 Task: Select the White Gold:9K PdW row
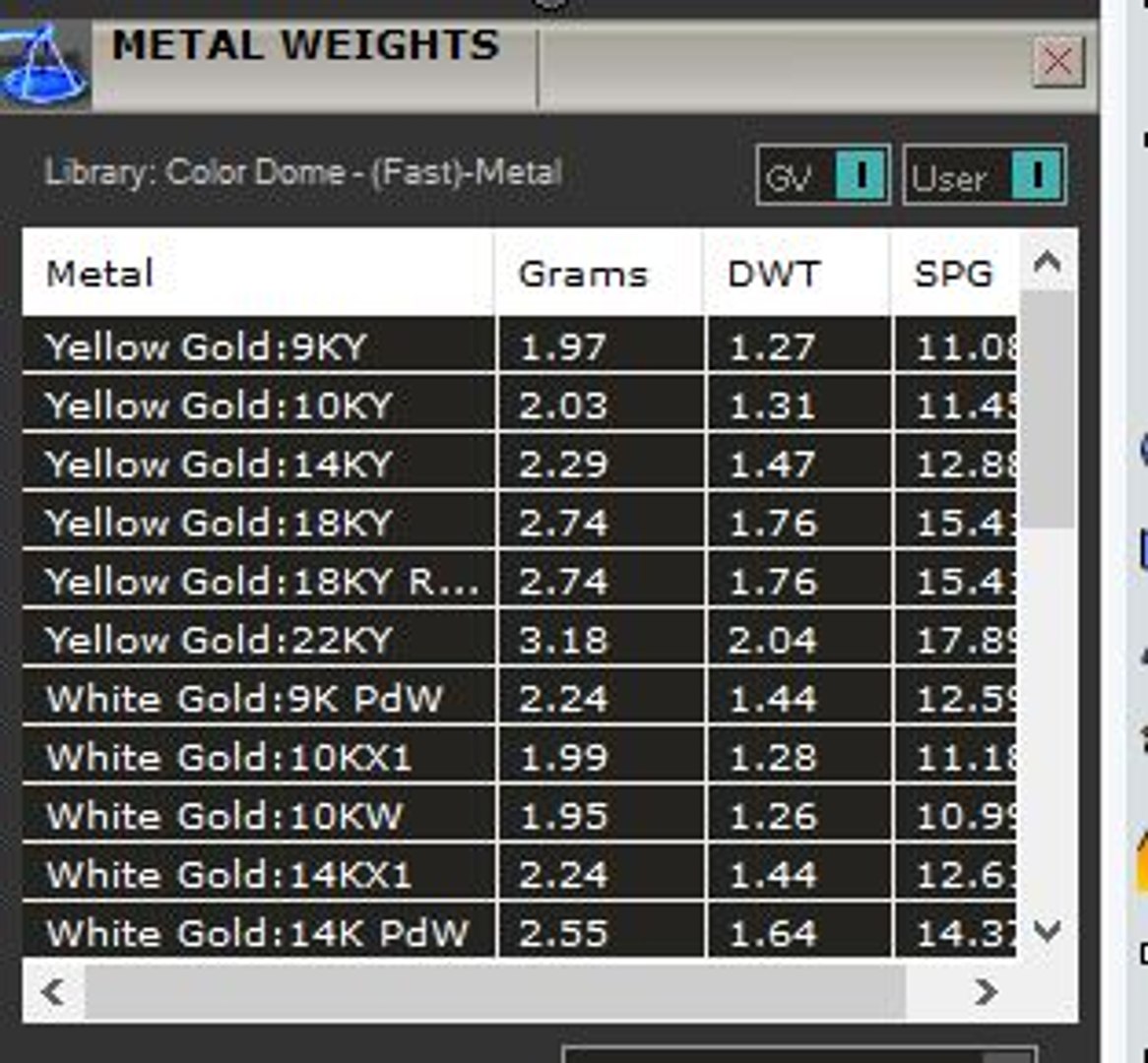(x=519, y=697)
